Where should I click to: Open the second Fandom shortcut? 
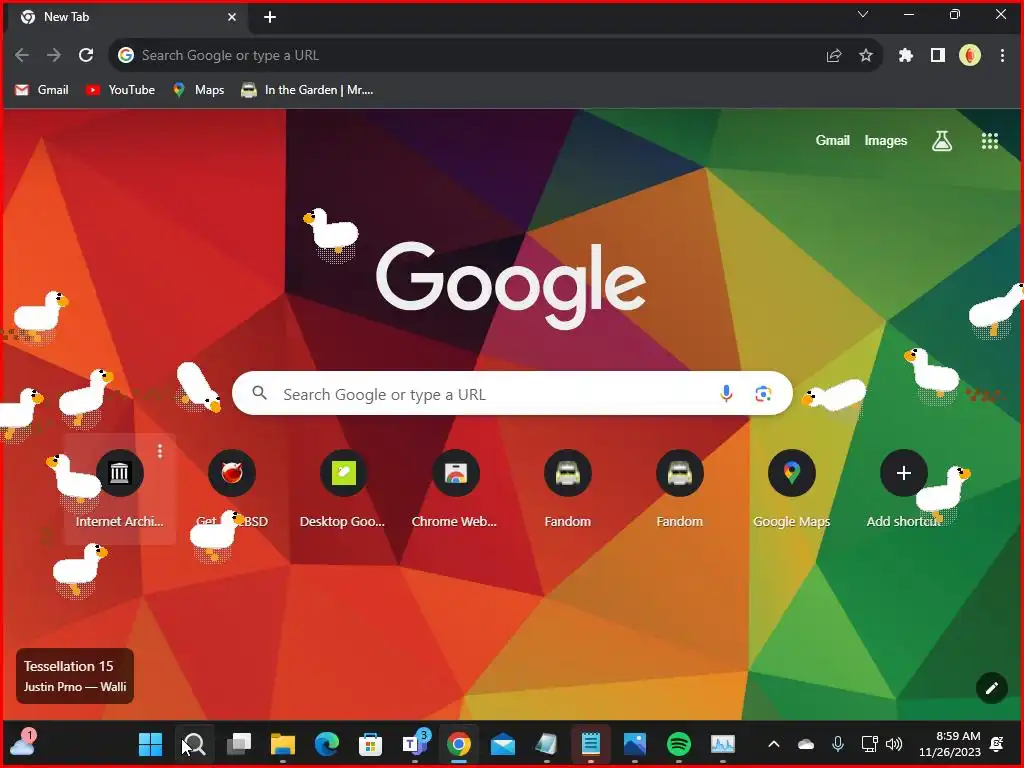[x=680, y=488]
